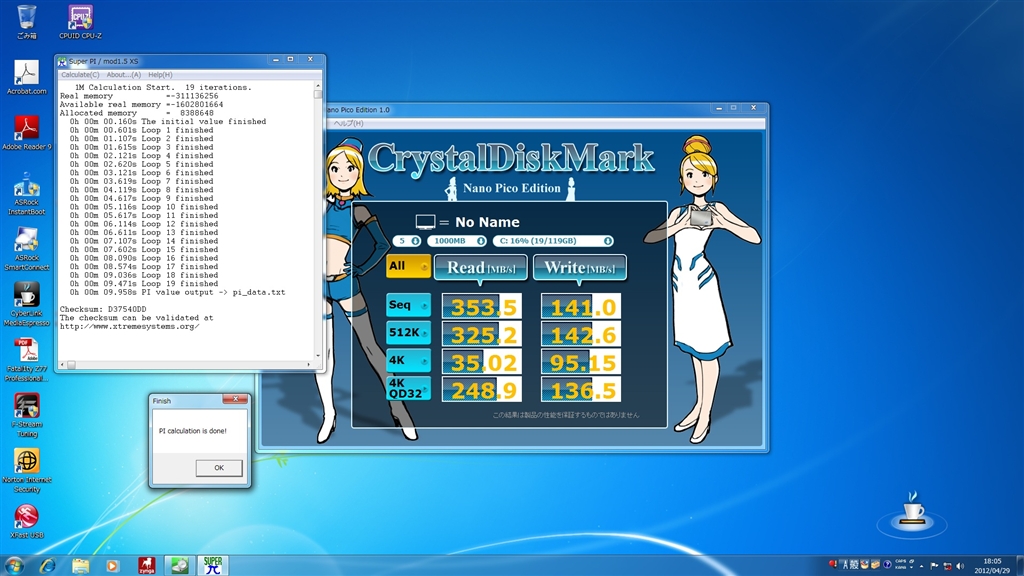Viewport: 1024px width, 576px height.
Task: Click the Super PI horizontal scrollbar left arrow
Action: click(x=63, y=364)
